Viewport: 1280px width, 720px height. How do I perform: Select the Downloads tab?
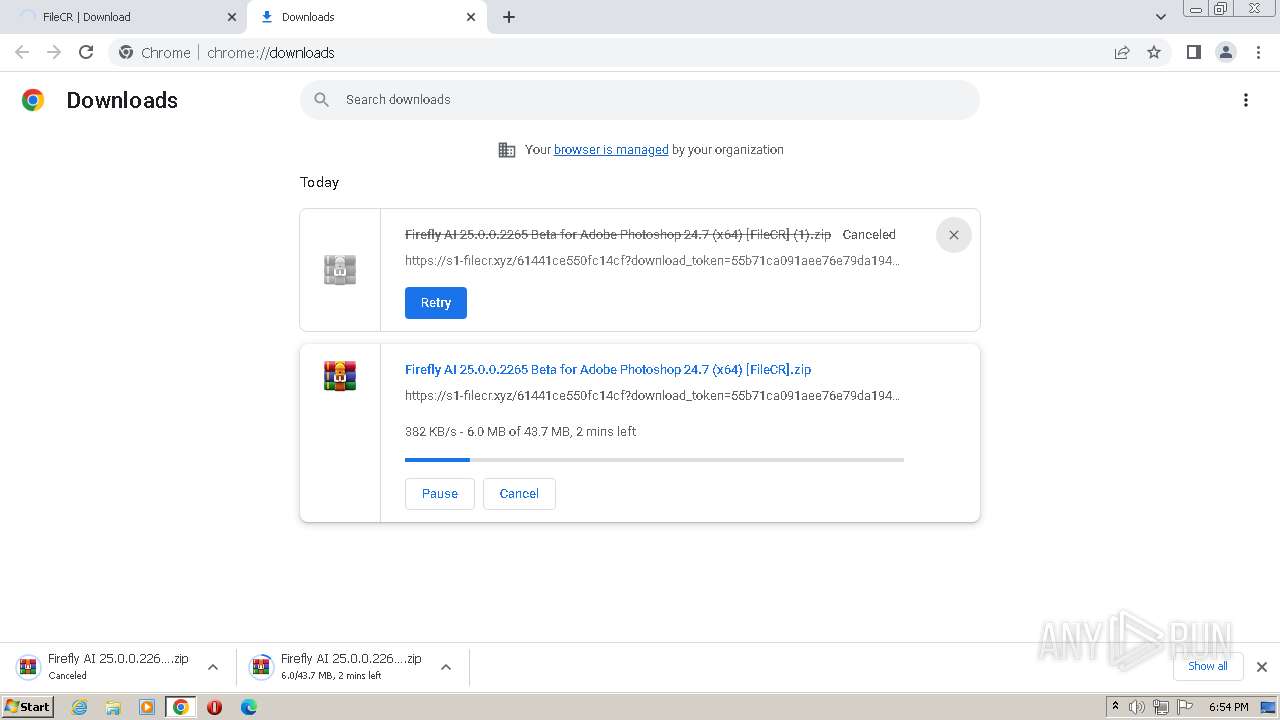(x=360, y=17)
